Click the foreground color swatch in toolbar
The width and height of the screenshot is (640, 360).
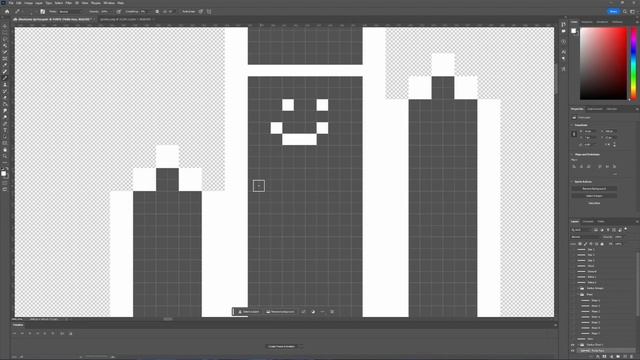(x=3, y=173)
